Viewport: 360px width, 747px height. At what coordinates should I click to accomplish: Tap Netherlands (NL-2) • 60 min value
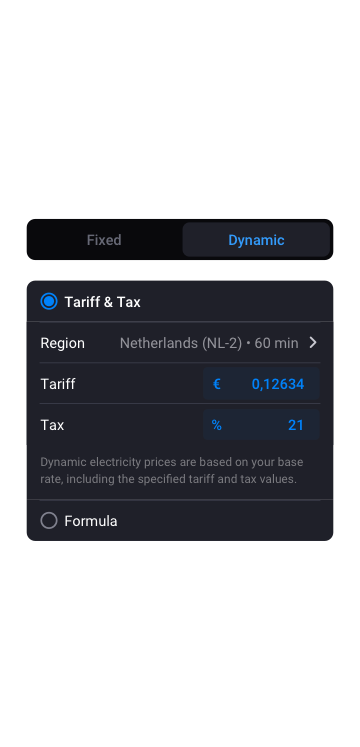click(209, 343)
